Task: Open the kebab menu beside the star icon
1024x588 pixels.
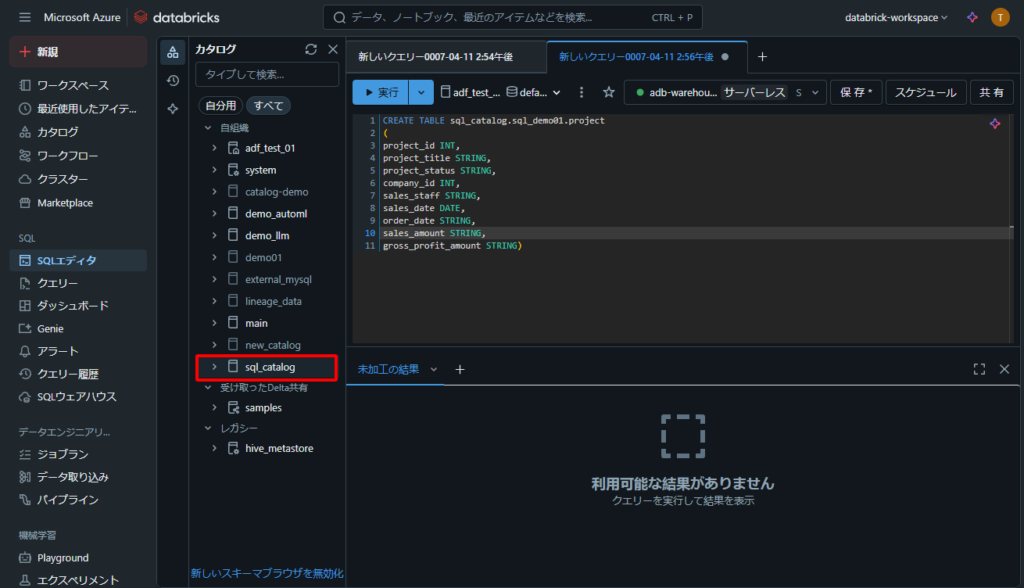Action: pos(581,92)
